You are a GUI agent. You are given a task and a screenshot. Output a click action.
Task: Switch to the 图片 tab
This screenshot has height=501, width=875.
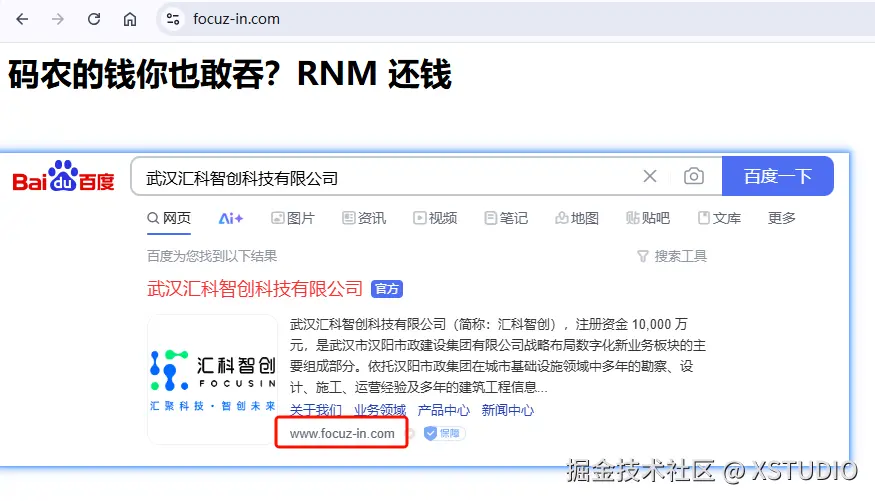(293, 218)
